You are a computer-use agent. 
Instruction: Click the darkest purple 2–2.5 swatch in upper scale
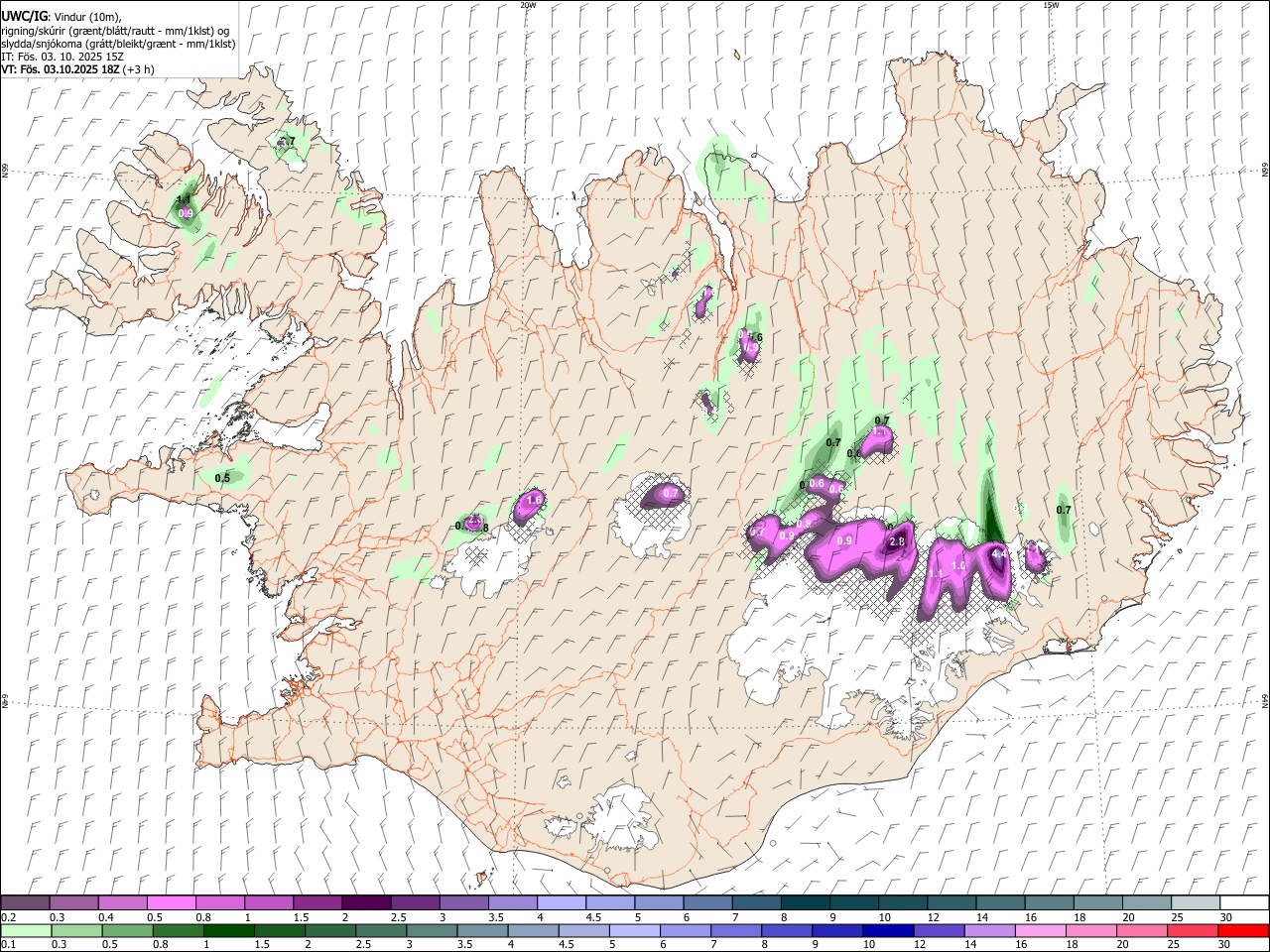(365, 902)
